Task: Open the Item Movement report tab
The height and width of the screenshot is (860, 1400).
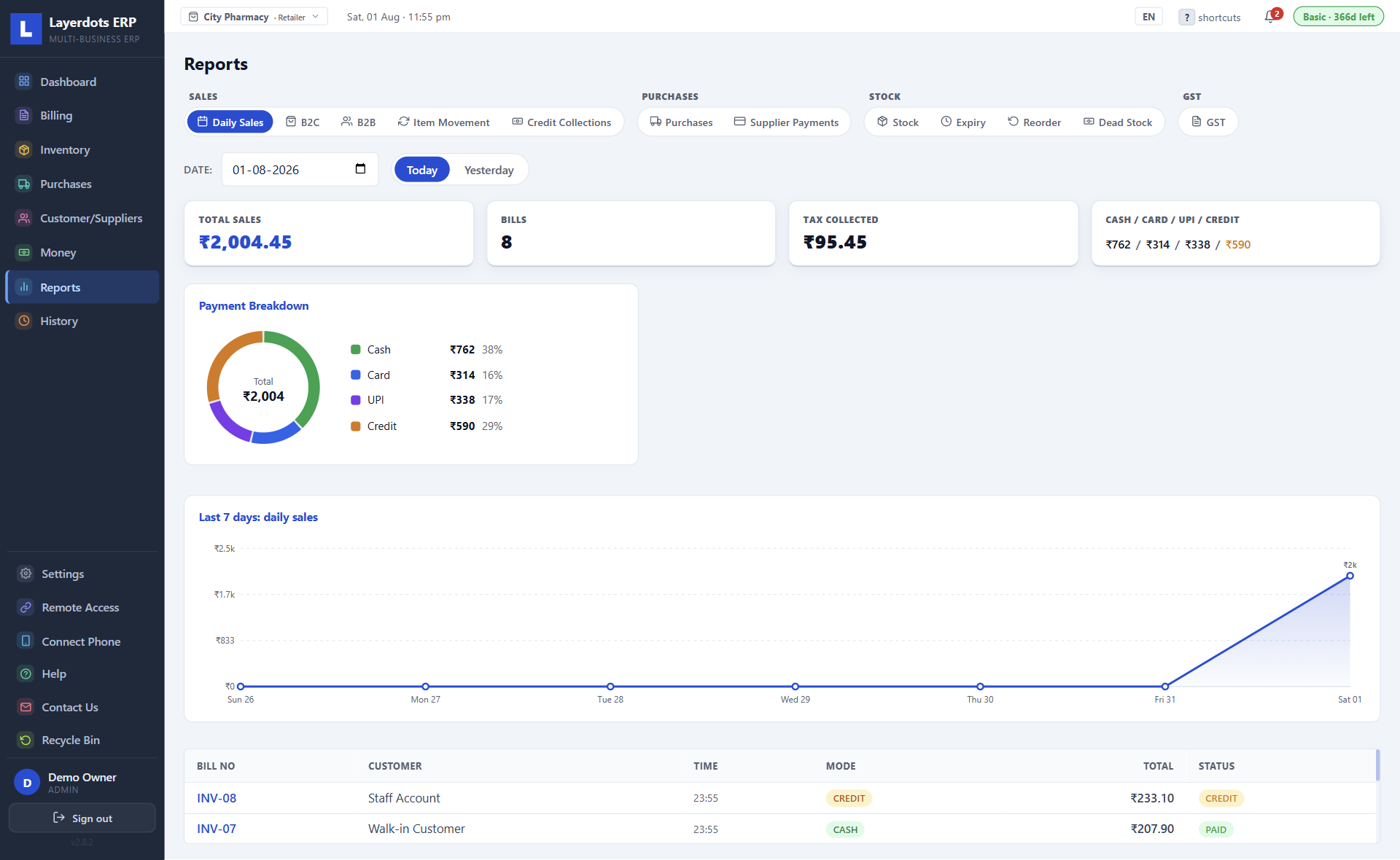Action: pos(443,122)
